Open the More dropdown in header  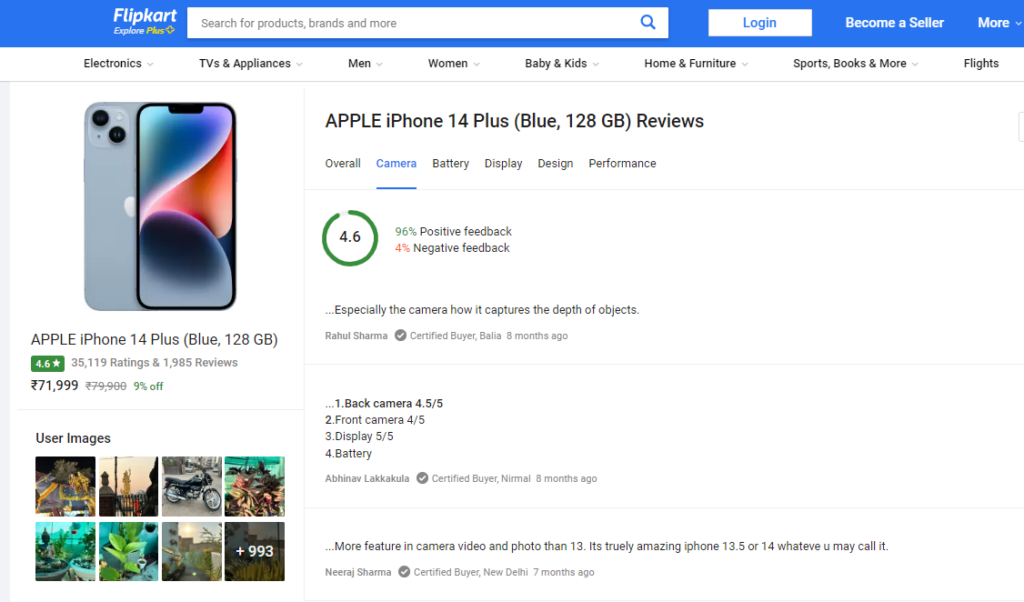(x=999, y=23)
